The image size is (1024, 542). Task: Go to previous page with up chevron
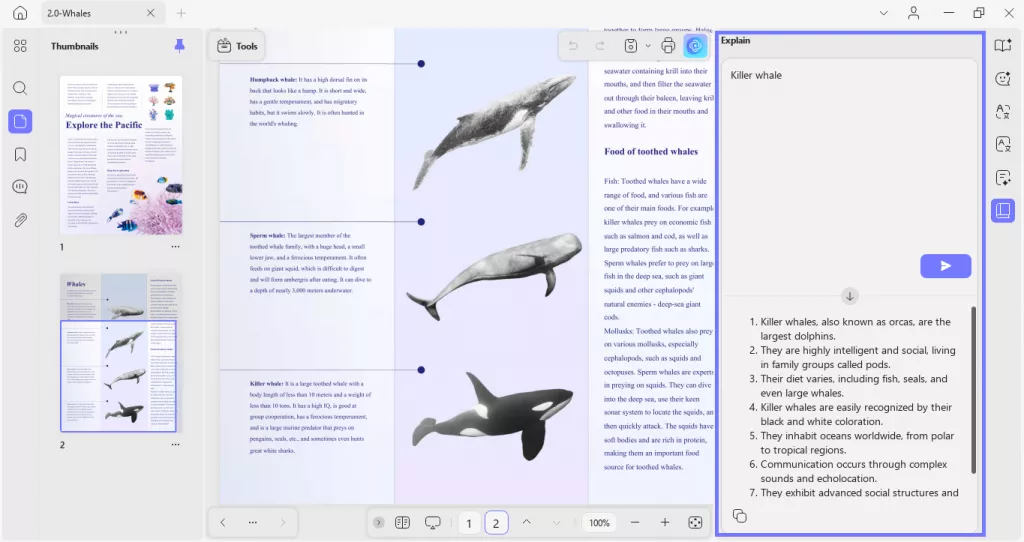click(x=526, y=522)
